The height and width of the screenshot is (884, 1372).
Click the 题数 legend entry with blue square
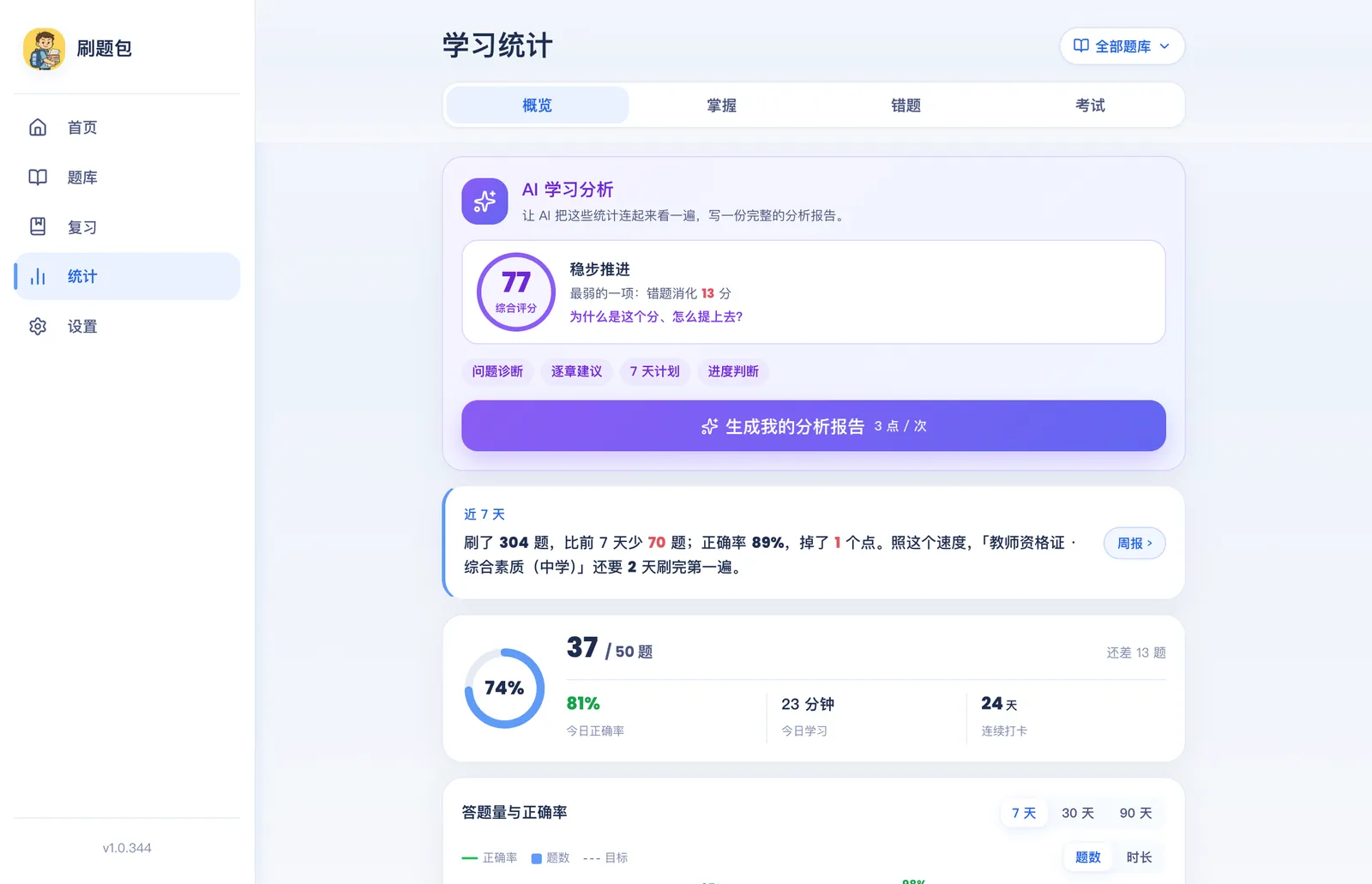551,858
